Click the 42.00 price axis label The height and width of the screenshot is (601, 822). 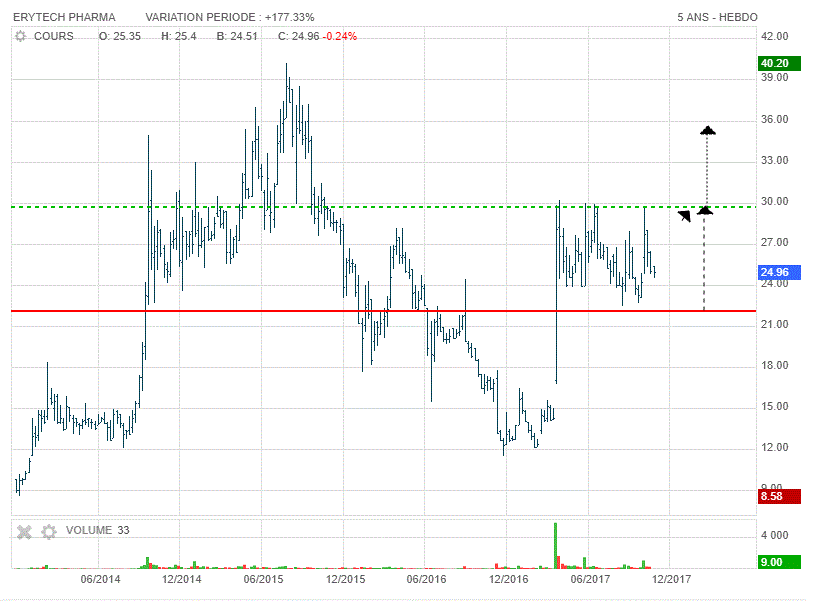pyautogui.click(x=775, y=36)
